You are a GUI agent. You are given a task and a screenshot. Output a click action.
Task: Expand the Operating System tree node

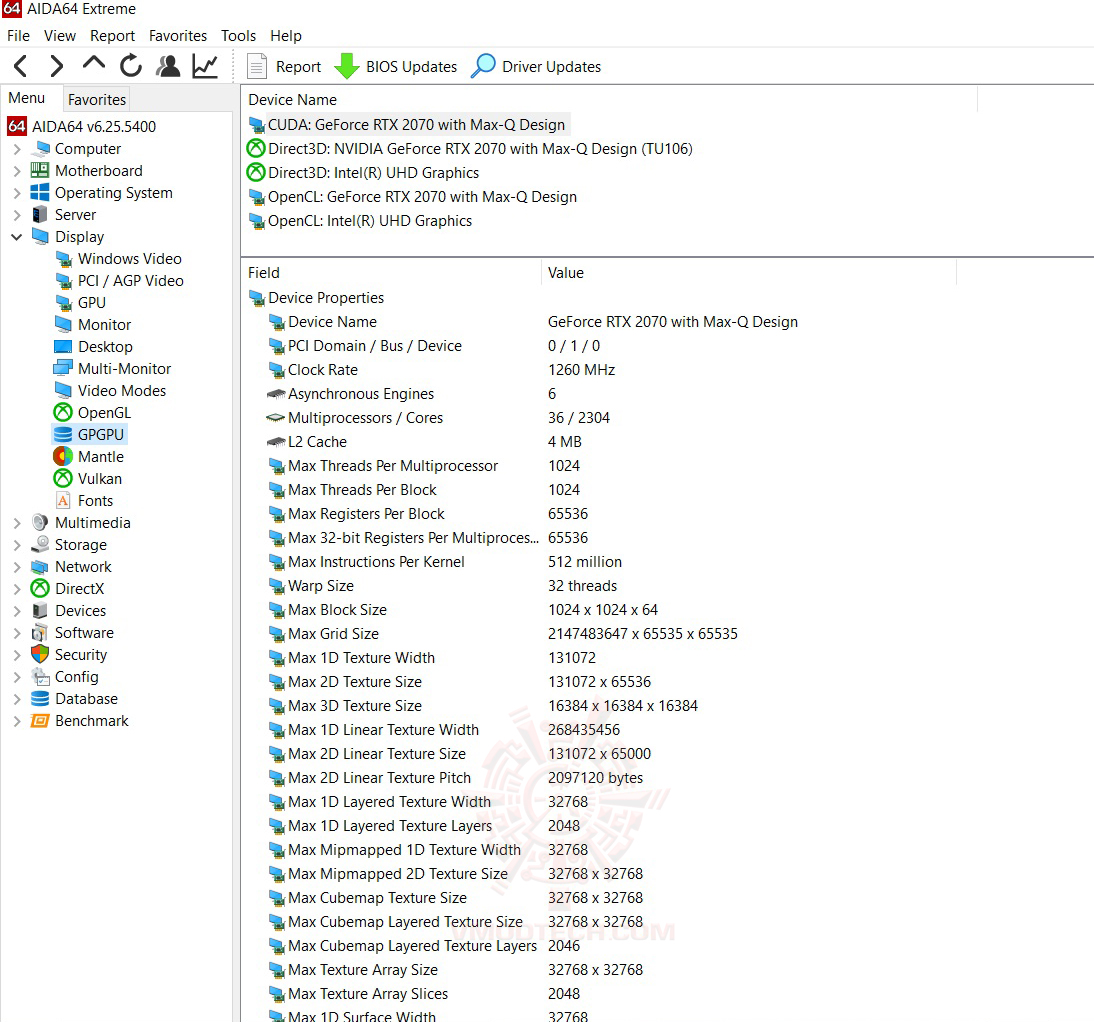tap(17, 193)
